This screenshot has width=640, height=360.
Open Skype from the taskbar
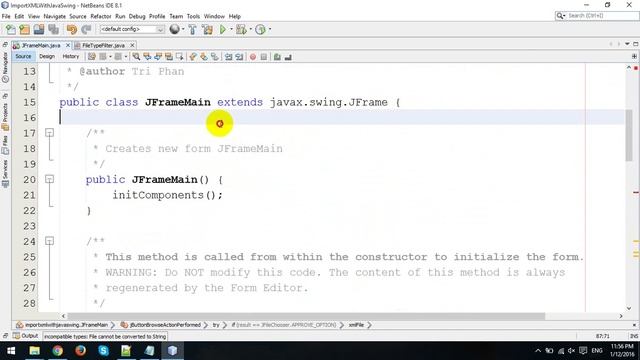coord(103,351)
